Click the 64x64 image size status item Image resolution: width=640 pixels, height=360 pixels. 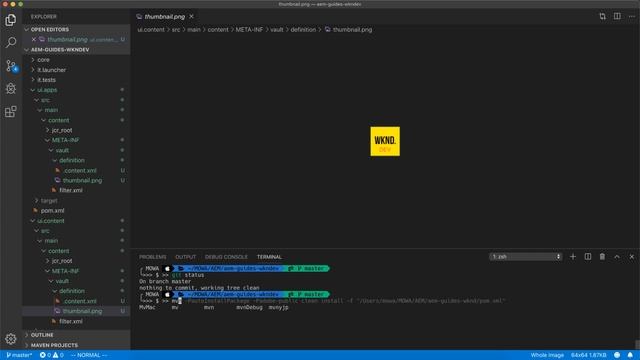click(589, 355)
